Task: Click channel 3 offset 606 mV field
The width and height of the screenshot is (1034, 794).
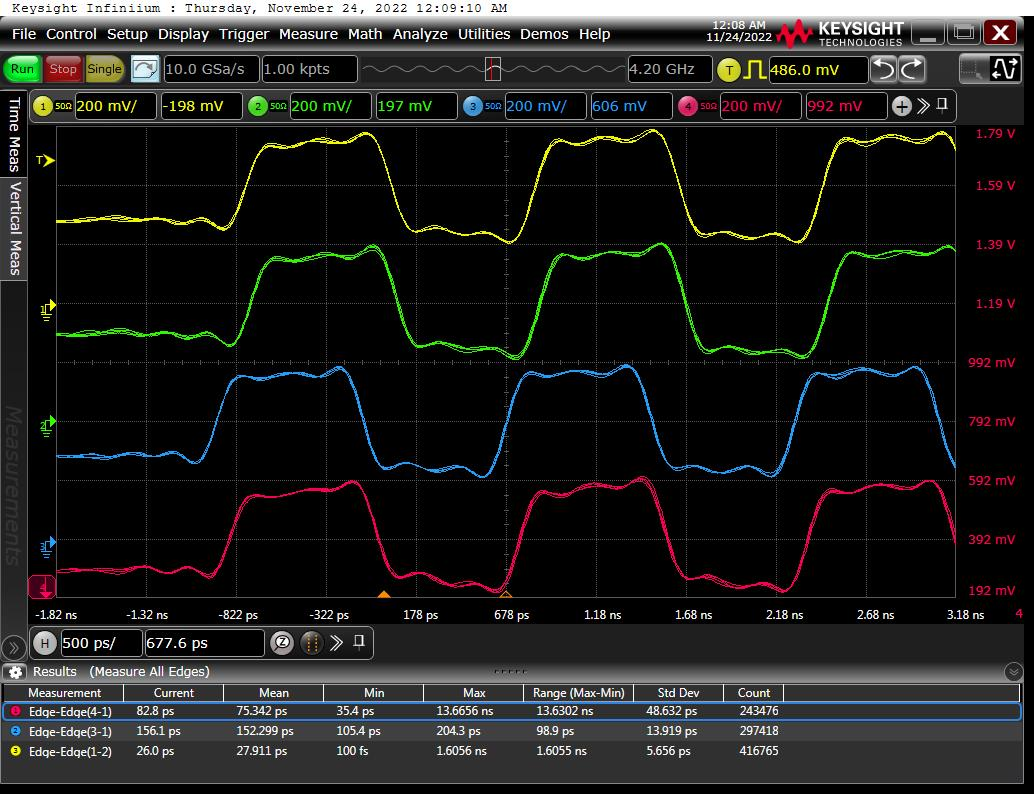Action: (631, 106)
